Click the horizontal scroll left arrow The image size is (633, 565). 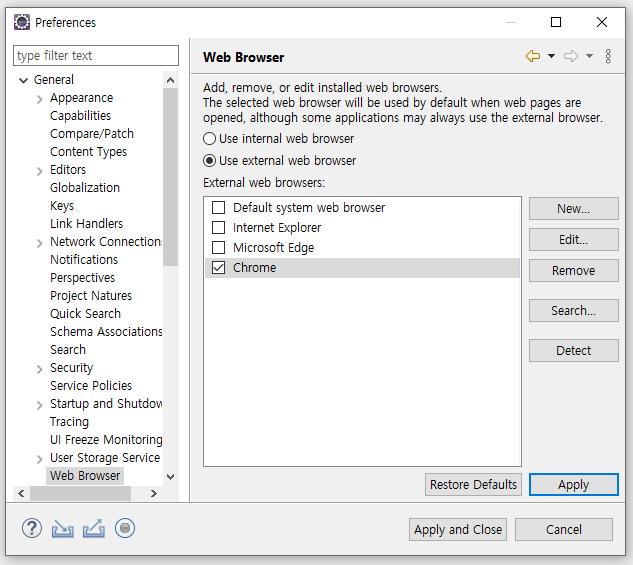pos(21,493)
